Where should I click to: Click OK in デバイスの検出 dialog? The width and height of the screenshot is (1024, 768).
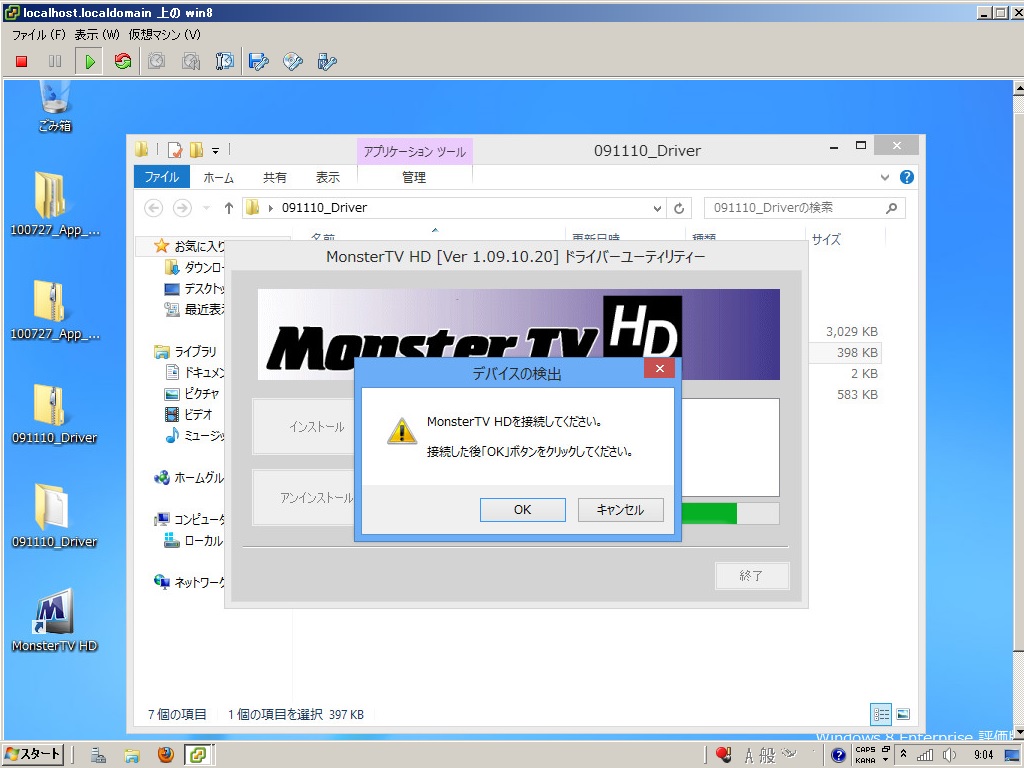(x=522, y=510)
